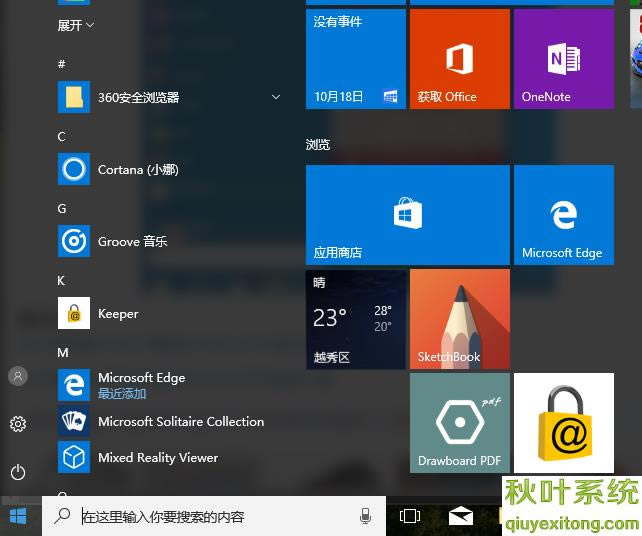Open the OneNote tile

(x=564, y=59)
